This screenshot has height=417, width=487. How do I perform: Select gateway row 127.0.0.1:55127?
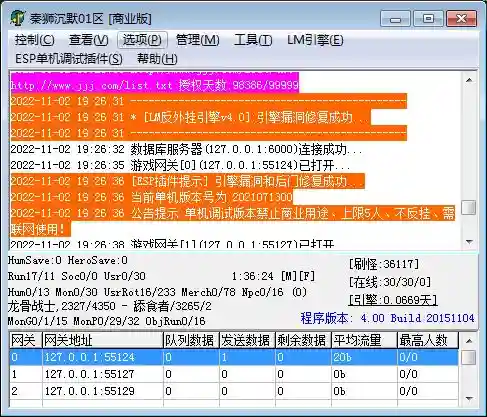pos(234,374)
